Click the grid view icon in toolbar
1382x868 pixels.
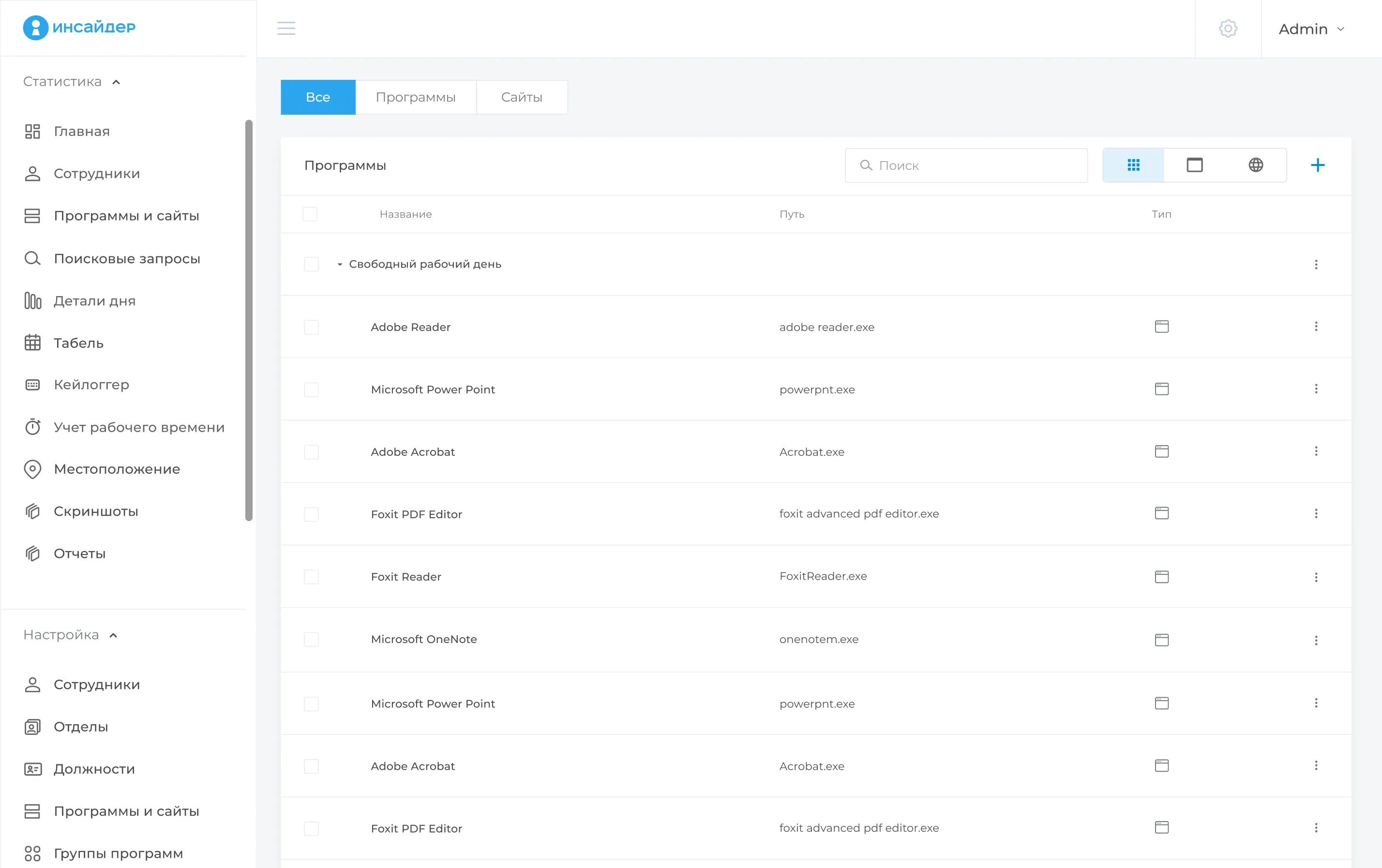click(x=1133, y=165)
